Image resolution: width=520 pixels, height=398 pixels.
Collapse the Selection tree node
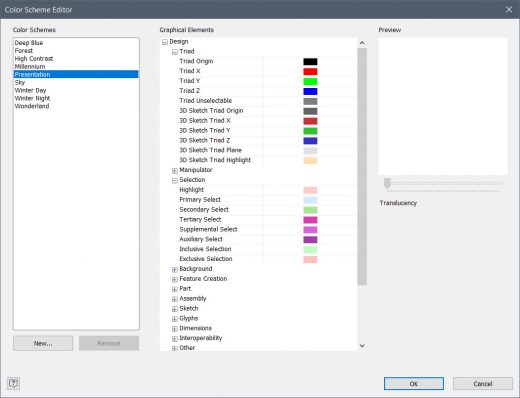tap(175, 181)
